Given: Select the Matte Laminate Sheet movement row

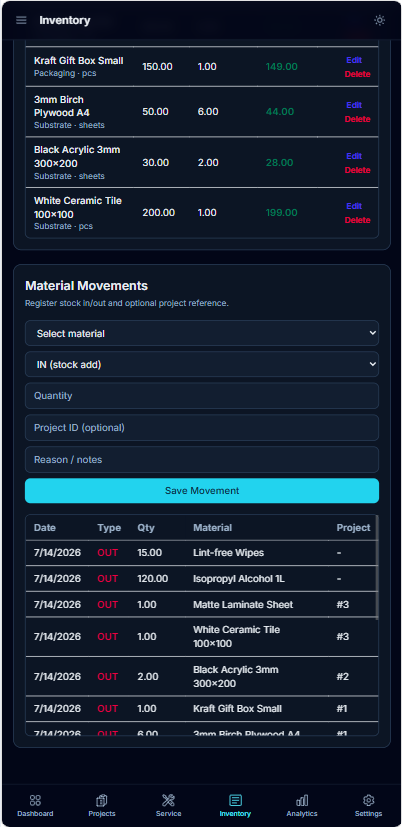Looking at the screenshot, I should (x=201, y=604).
